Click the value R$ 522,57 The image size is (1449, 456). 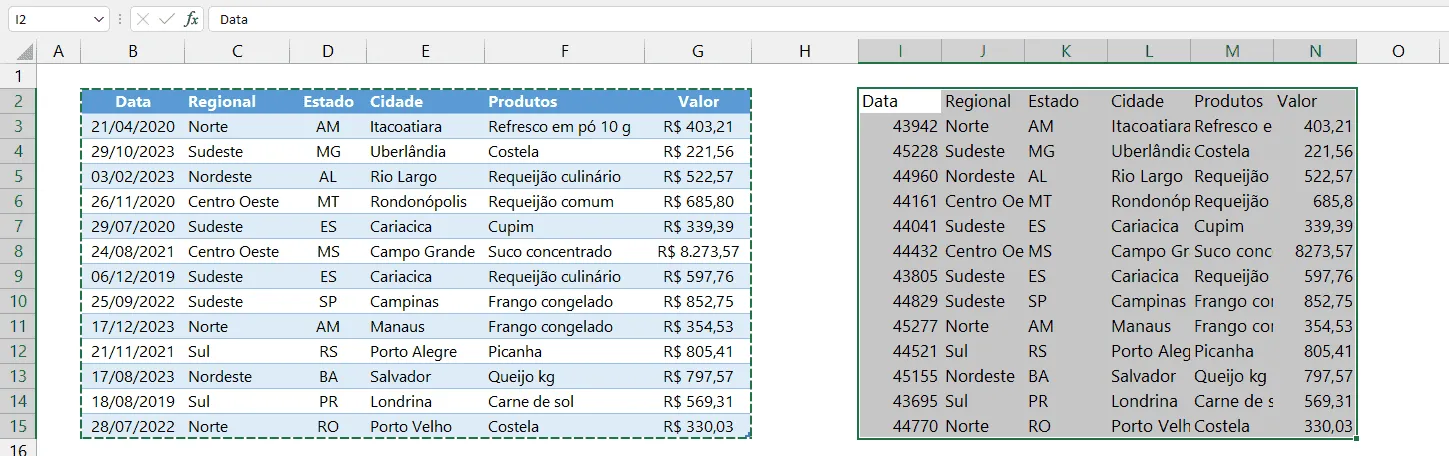point(698,176)
